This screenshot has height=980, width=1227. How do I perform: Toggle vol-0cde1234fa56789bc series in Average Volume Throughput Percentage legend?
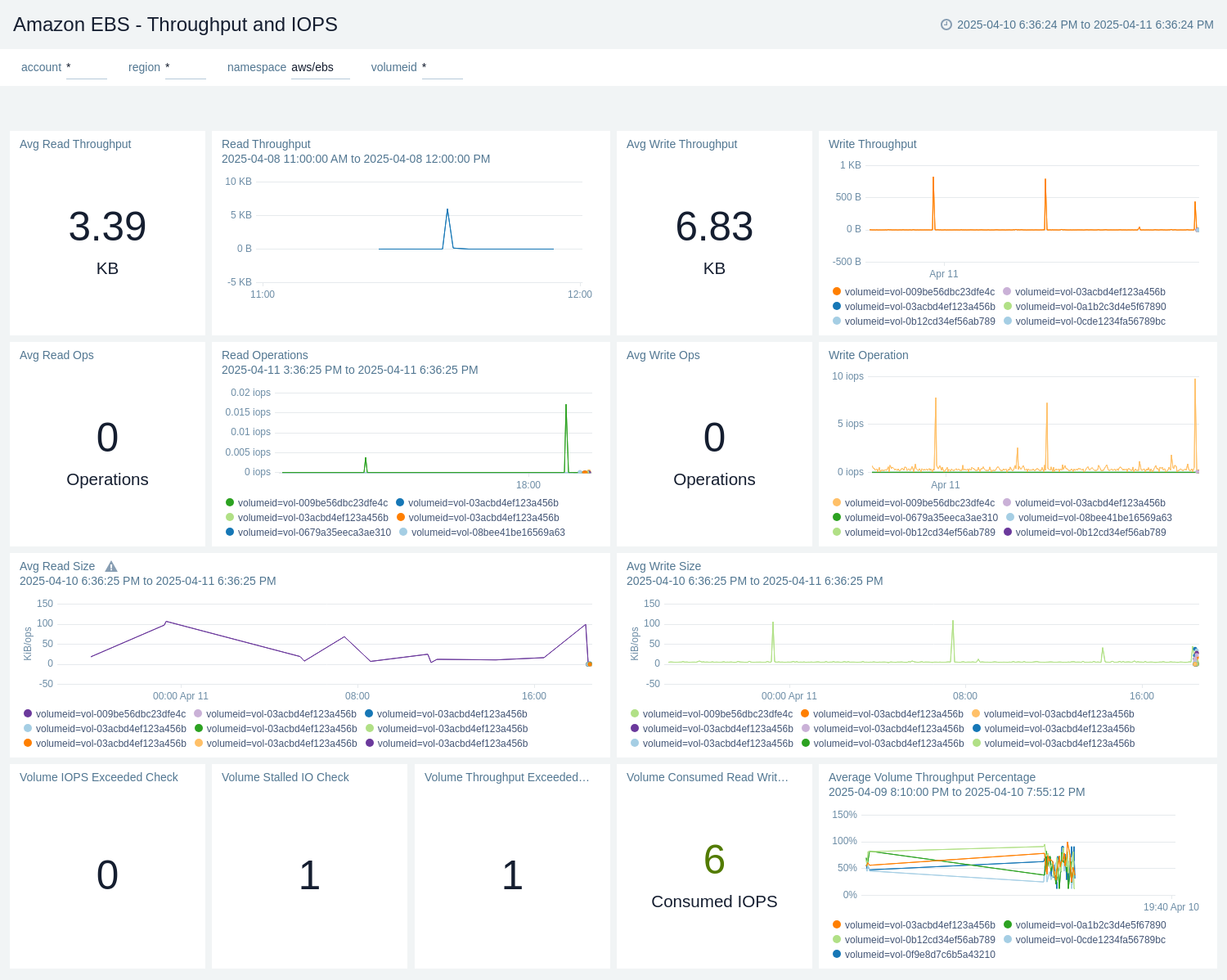1090,940
